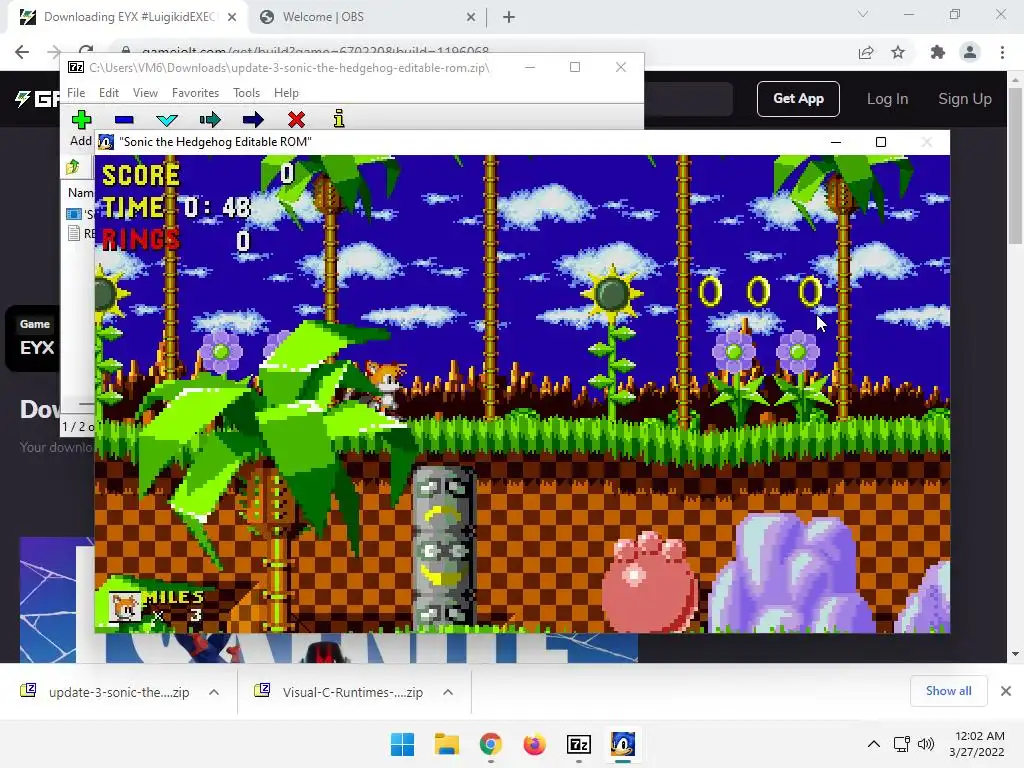Click the 7-Zip Test checkmark icon
Screen dimensions: 1024x768
(x=167, y=120)
